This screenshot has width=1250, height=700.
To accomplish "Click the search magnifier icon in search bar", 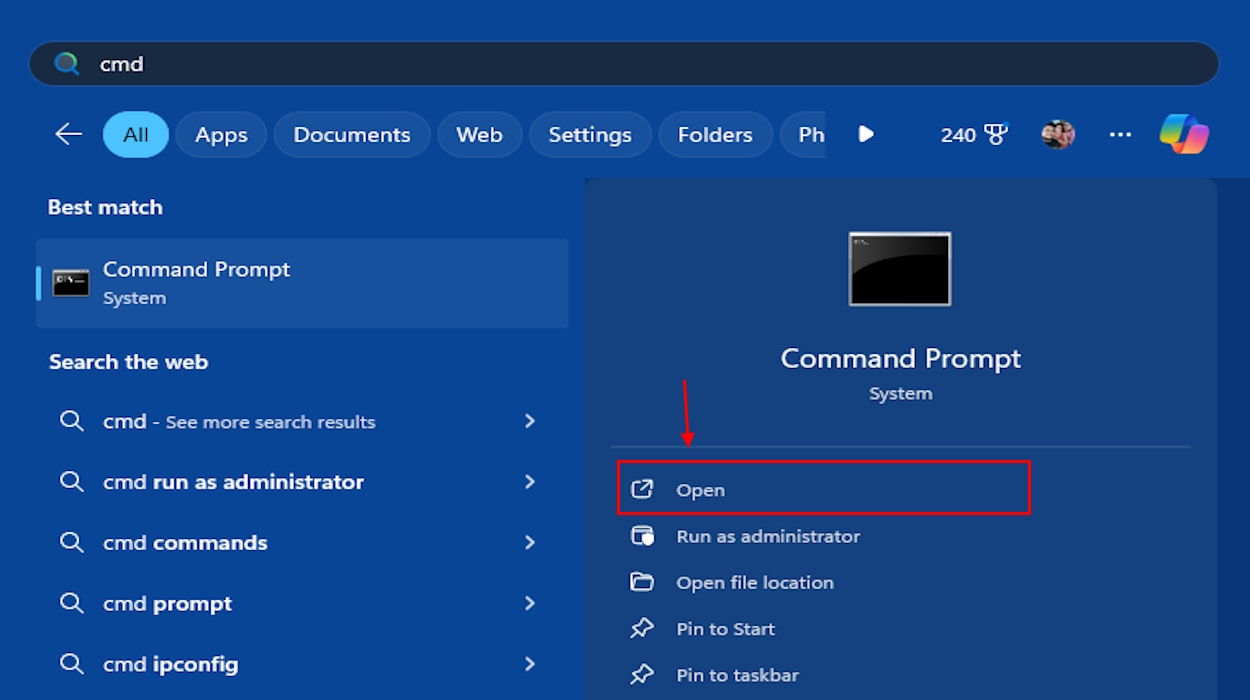I will 67,64.
